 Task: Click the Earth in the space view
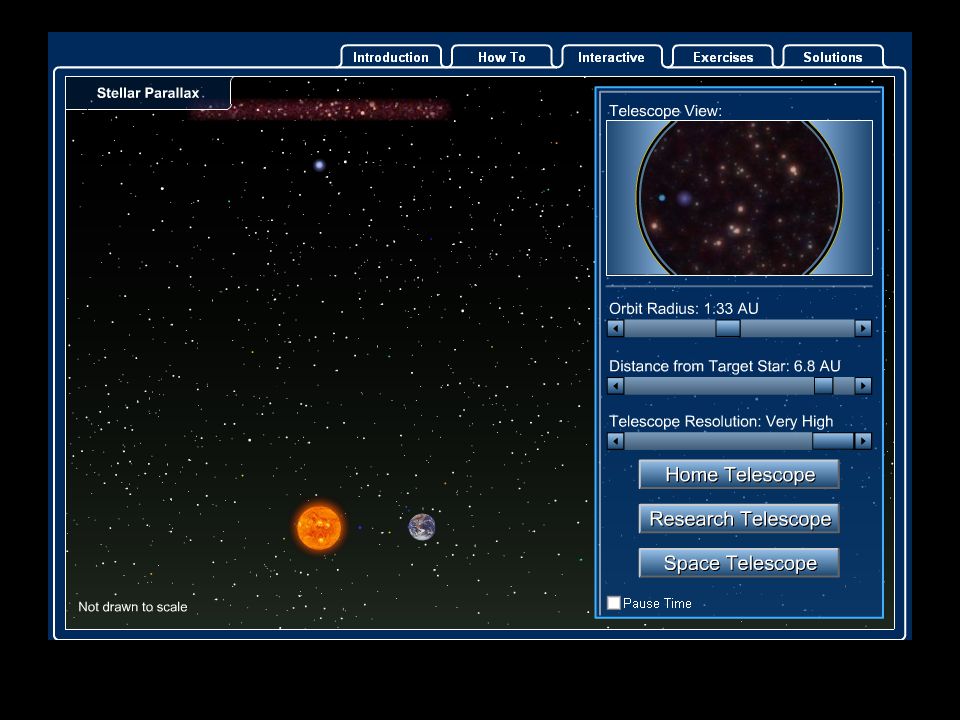click(422, 527)
